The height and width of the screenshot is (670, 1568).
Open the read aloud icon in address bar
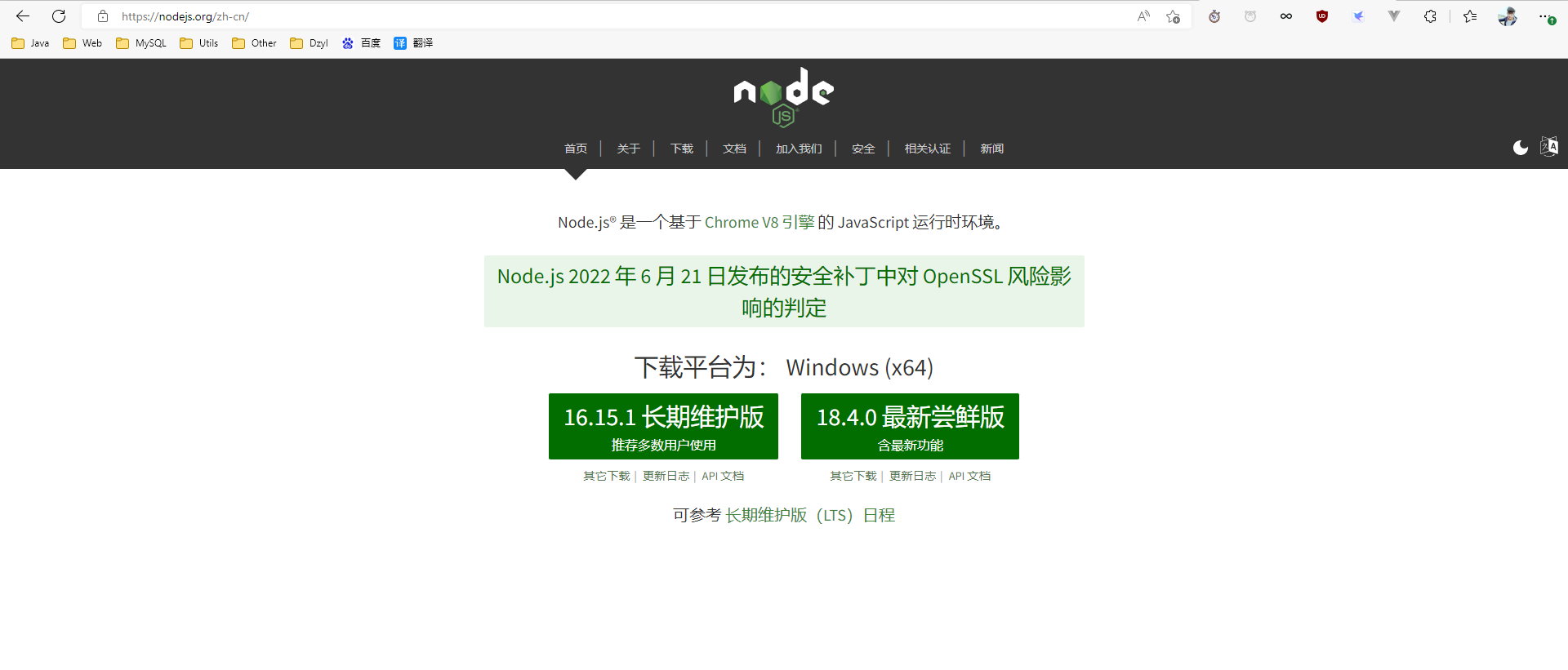click(x=1143, y=16)
